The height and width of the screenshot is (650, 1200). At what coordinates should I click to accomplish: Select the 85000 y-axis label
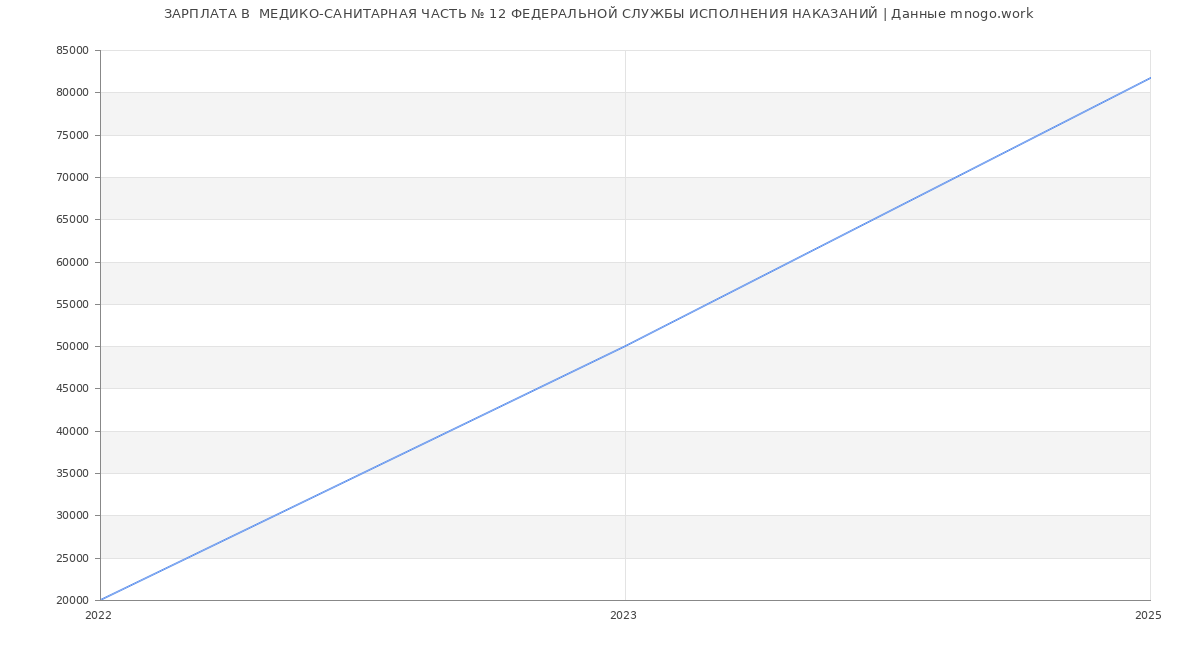point(72,50)
